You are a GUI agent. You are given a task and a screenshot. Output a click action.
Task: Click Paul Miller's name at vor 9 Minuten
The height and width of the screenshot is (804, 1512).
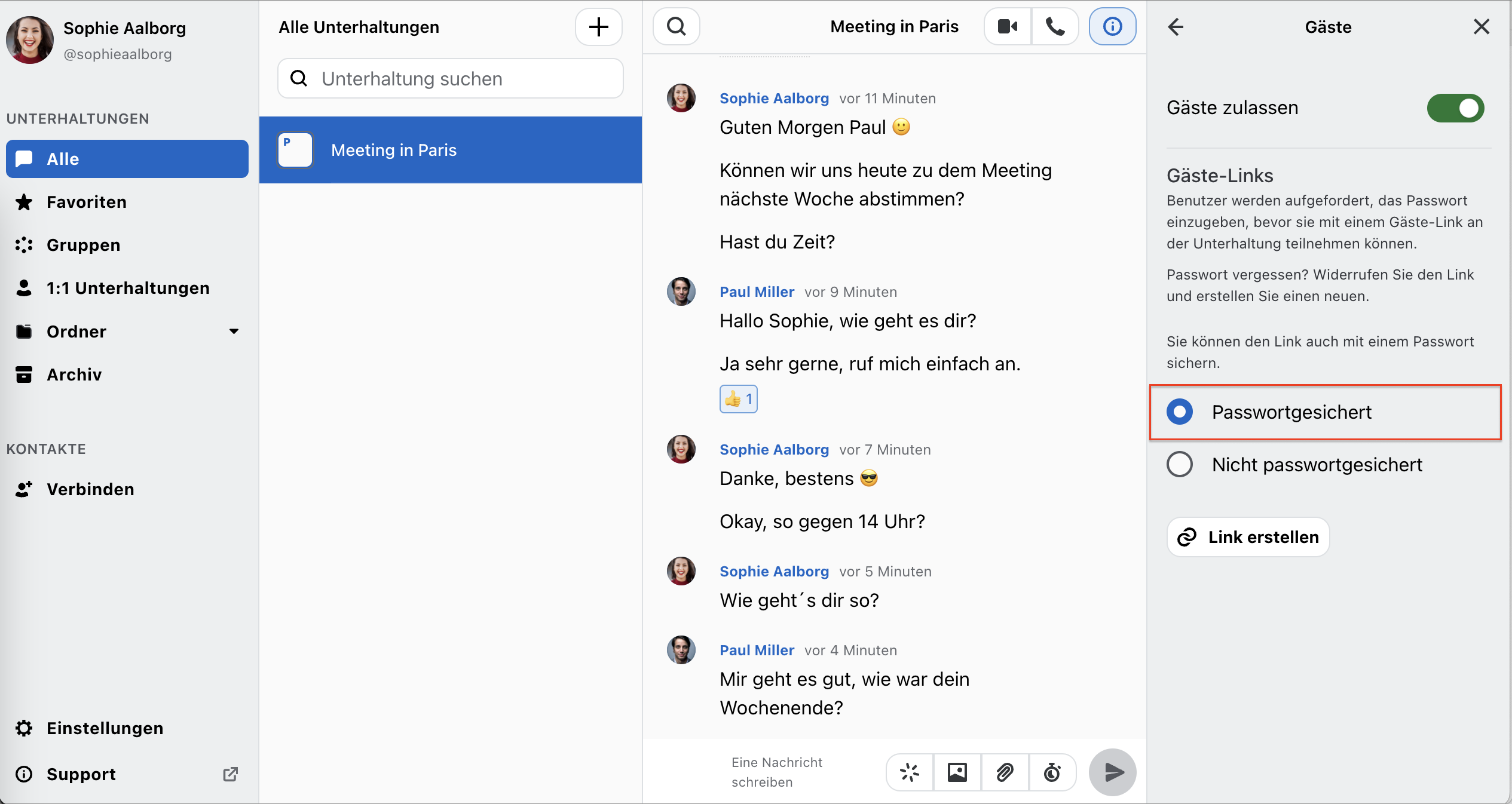click(757, 292)
